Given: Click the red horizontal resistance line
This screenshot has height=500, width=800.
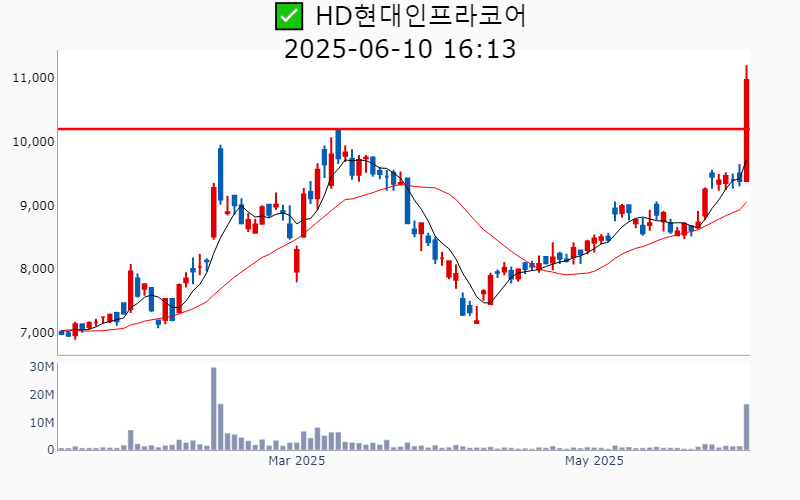Looking at the screenshot, I should click(x=403, y=129).
